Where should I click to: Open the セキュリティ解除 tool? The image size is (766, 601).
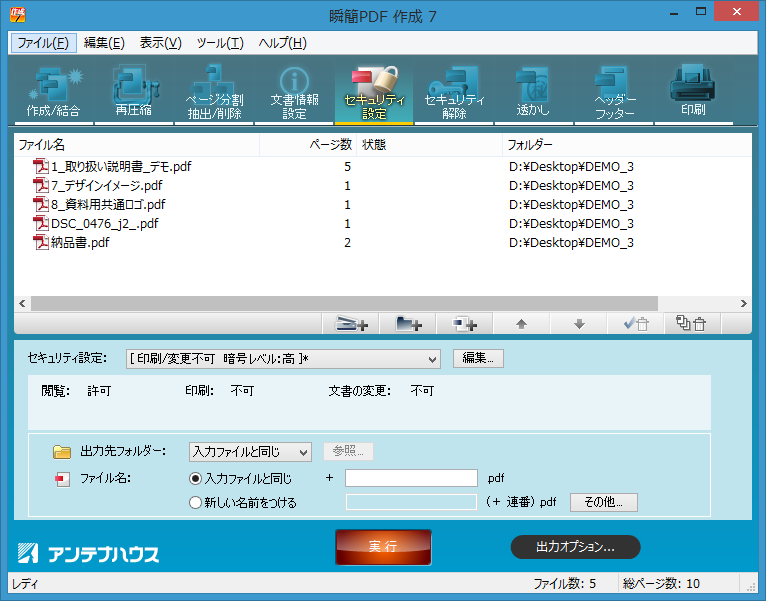(454, 93)
